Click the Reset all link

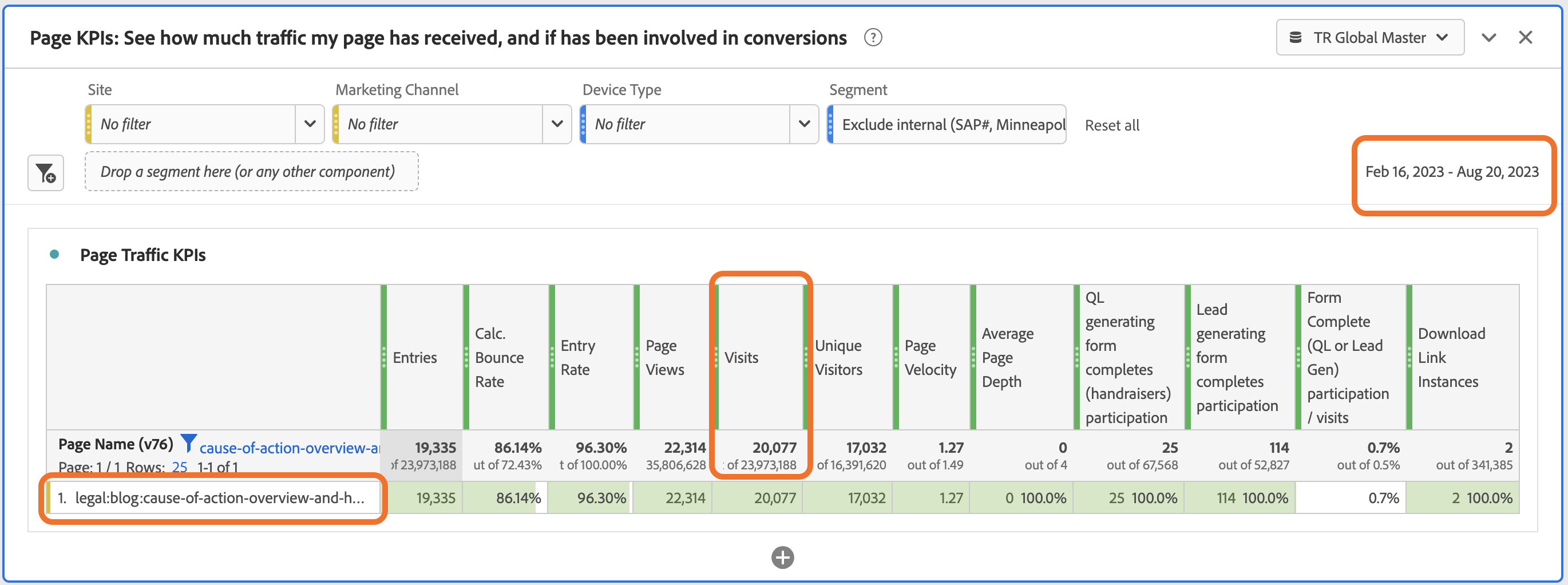tap(1111, 125)
